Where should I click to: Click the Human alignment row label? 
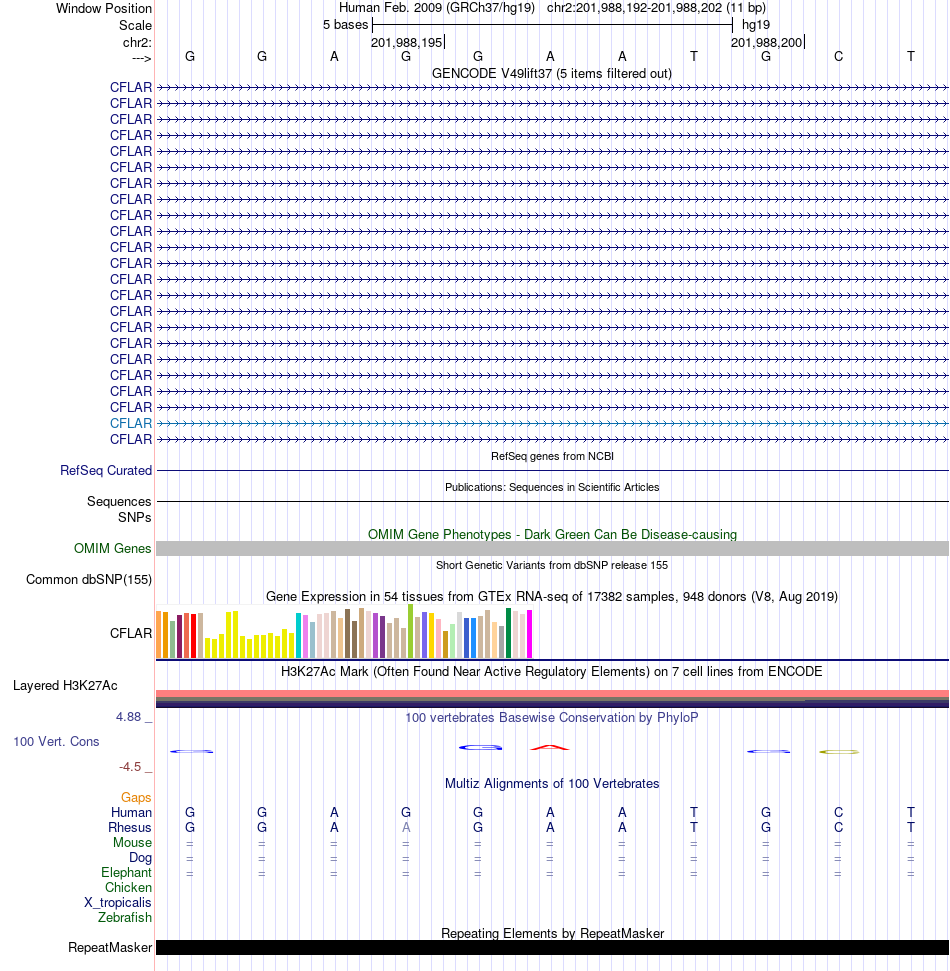point(131,812)
